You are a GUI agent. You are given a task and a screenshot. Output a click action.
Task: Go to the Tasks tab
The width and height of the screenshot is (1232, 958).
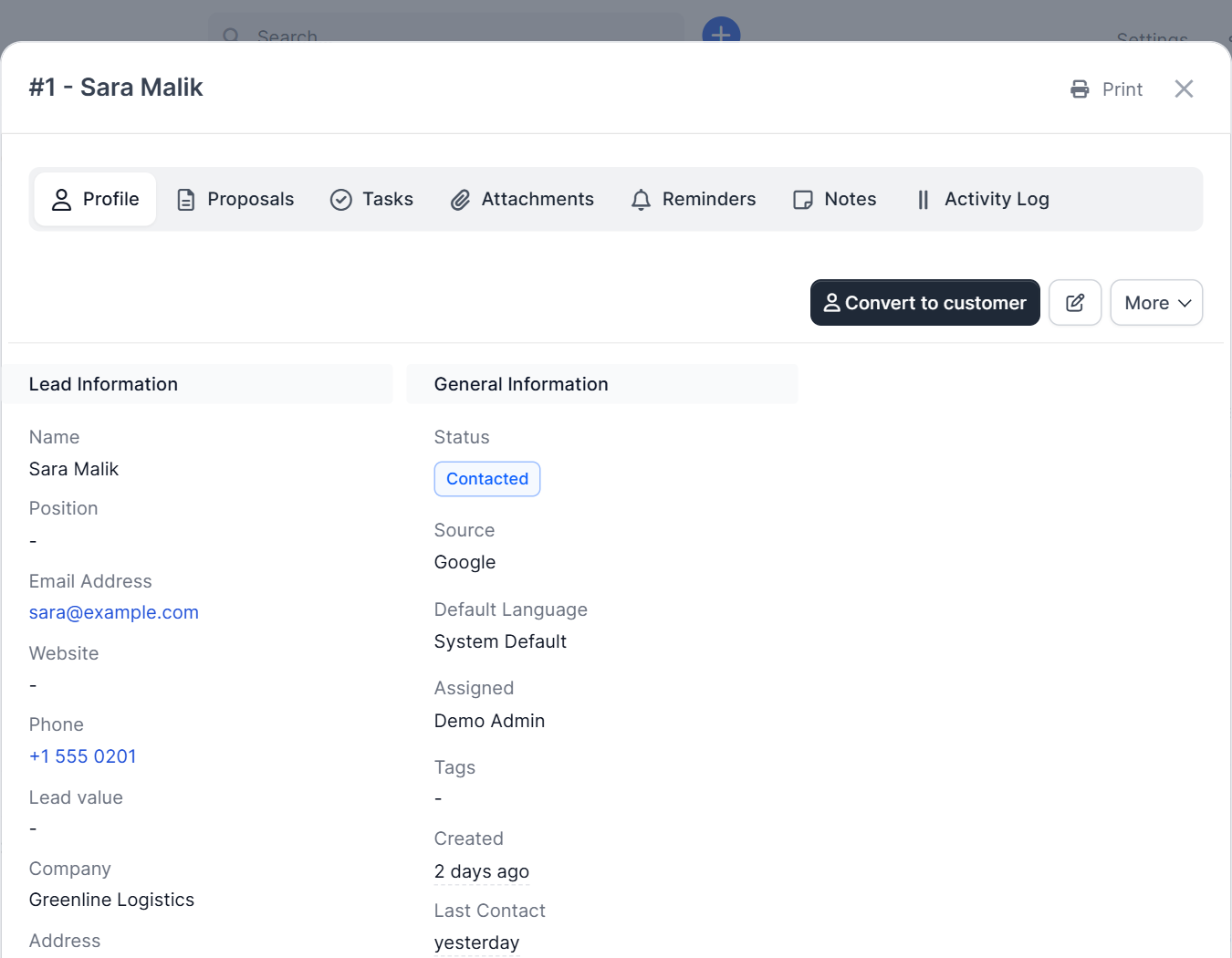pos(371,199)
